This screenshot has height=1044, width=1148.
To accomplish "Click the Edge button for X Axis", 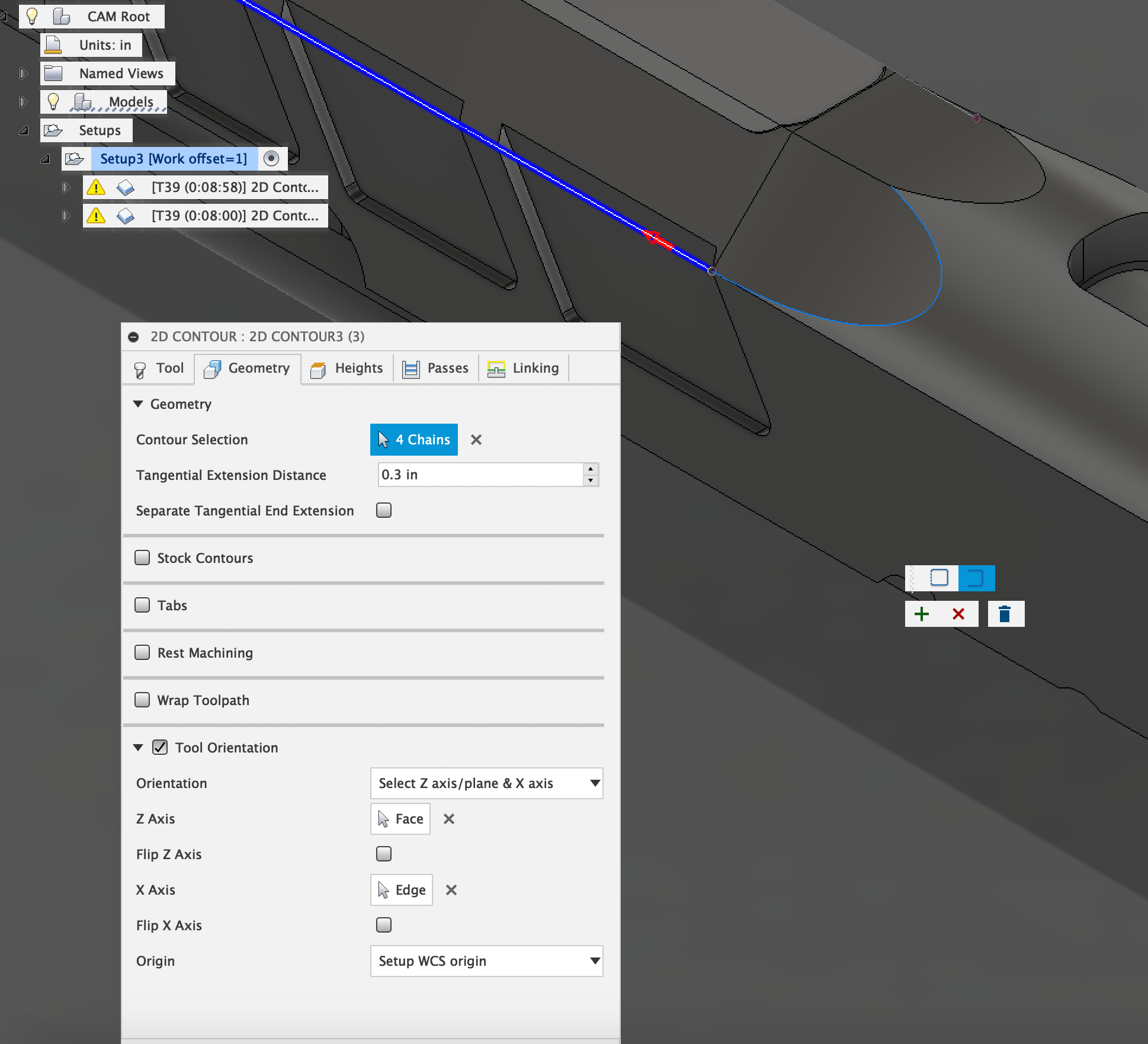I will 401,890.
